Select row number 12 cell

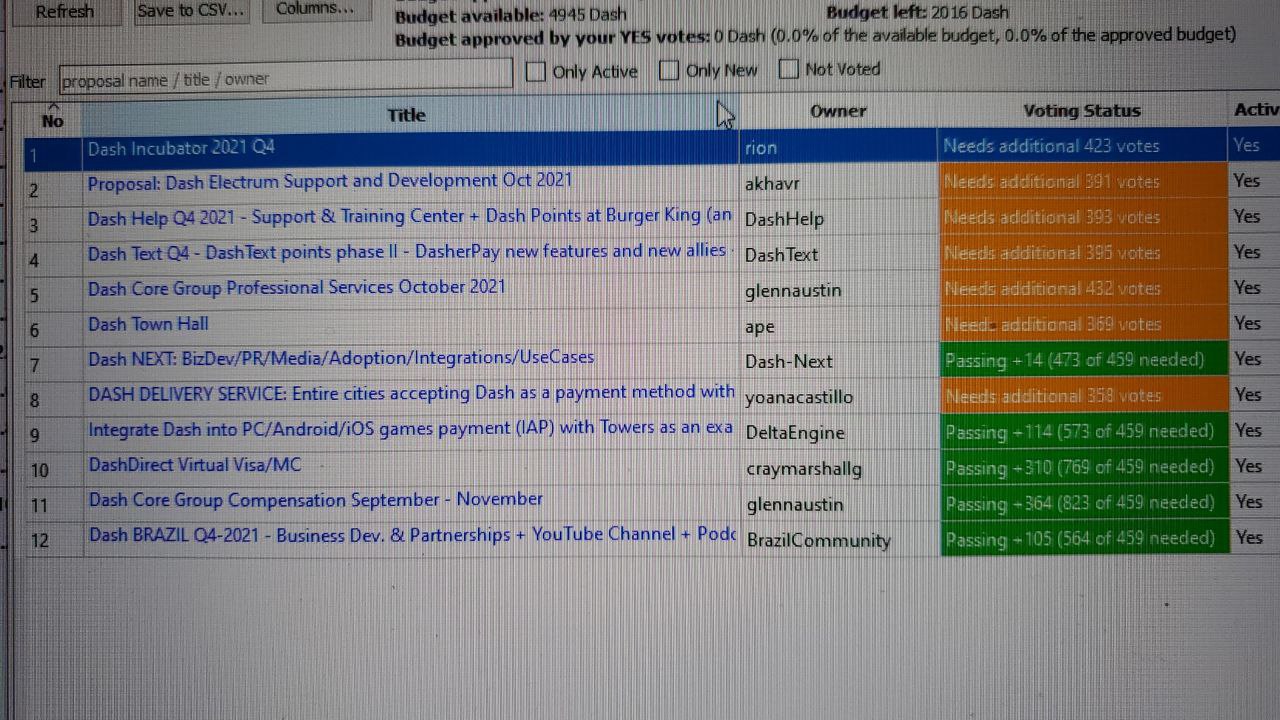point(53,540)
